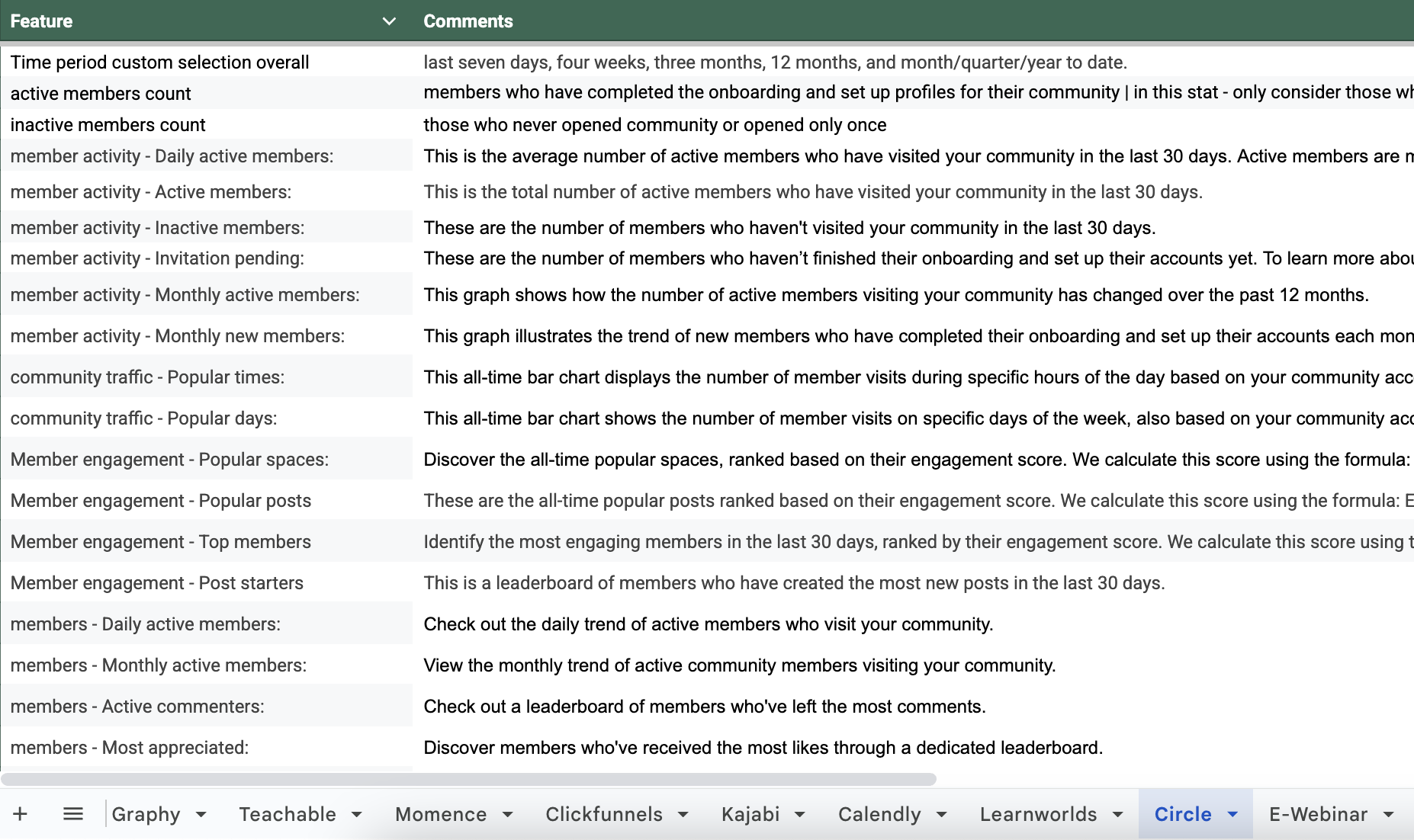The width and height of the screenshot is (1414, 840).
Task: Open the Kajabi tab menu arrow
Action: [800, 814]
